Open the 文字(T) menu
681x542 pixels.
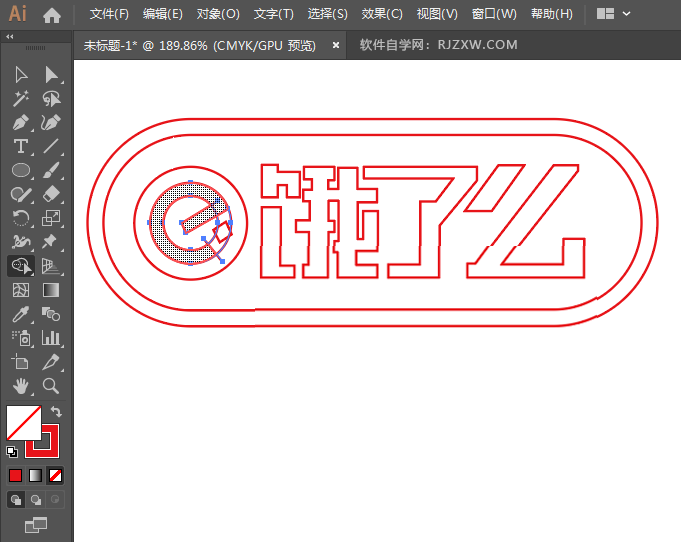click(x=274, y=14)
